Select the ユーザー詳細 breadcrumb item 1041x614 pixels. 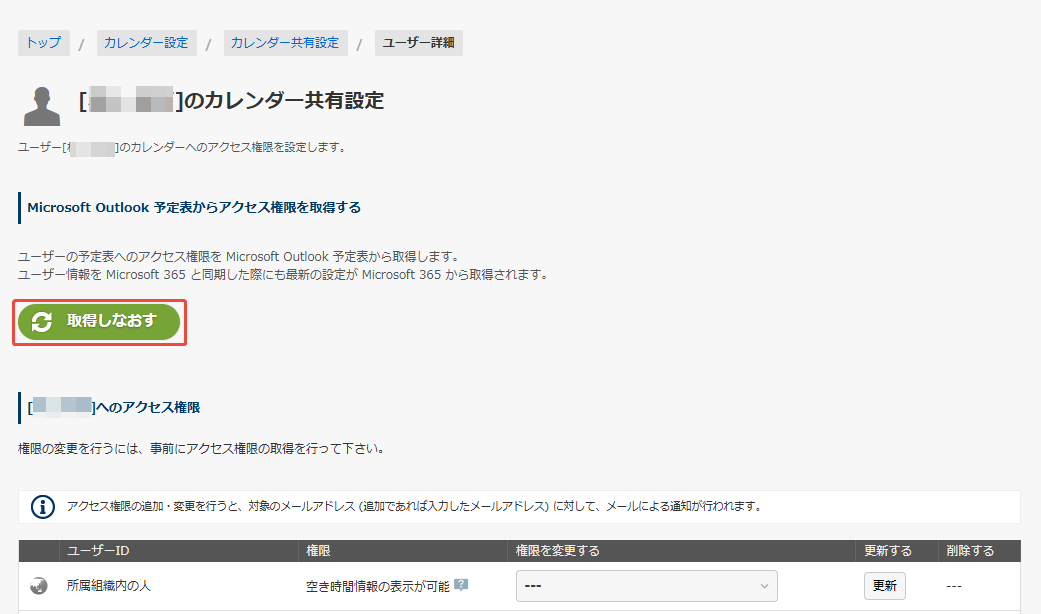418,43
